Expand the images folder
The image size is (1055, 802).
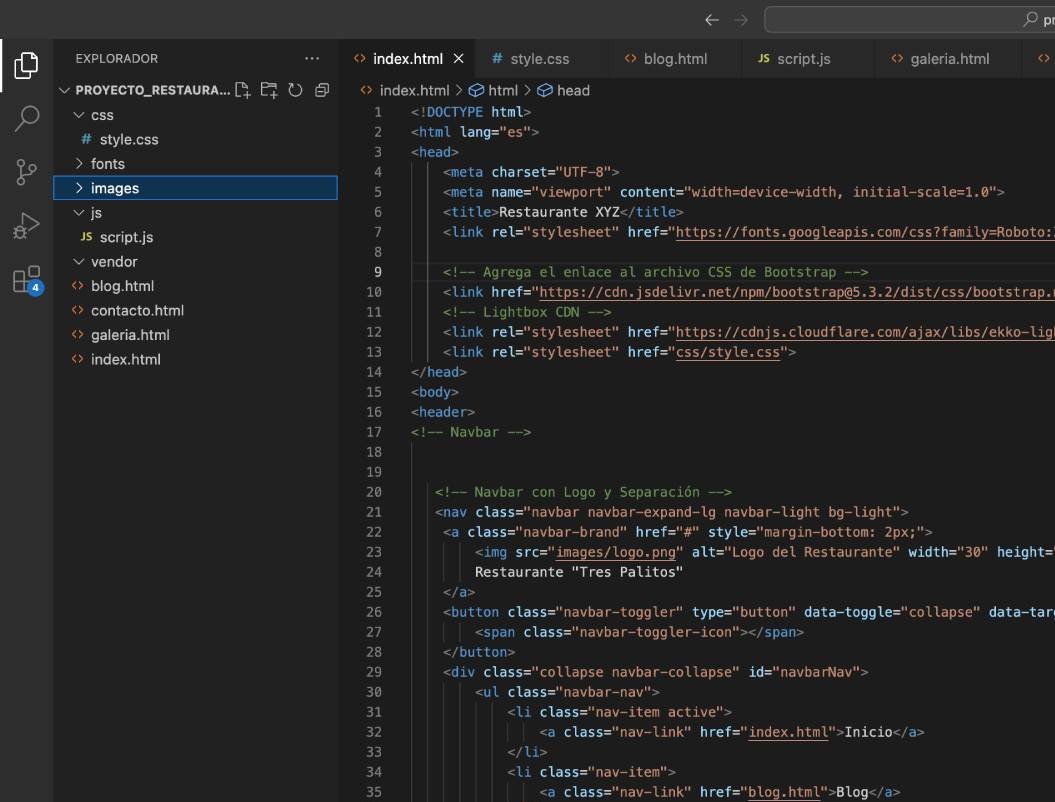point(114,188)
